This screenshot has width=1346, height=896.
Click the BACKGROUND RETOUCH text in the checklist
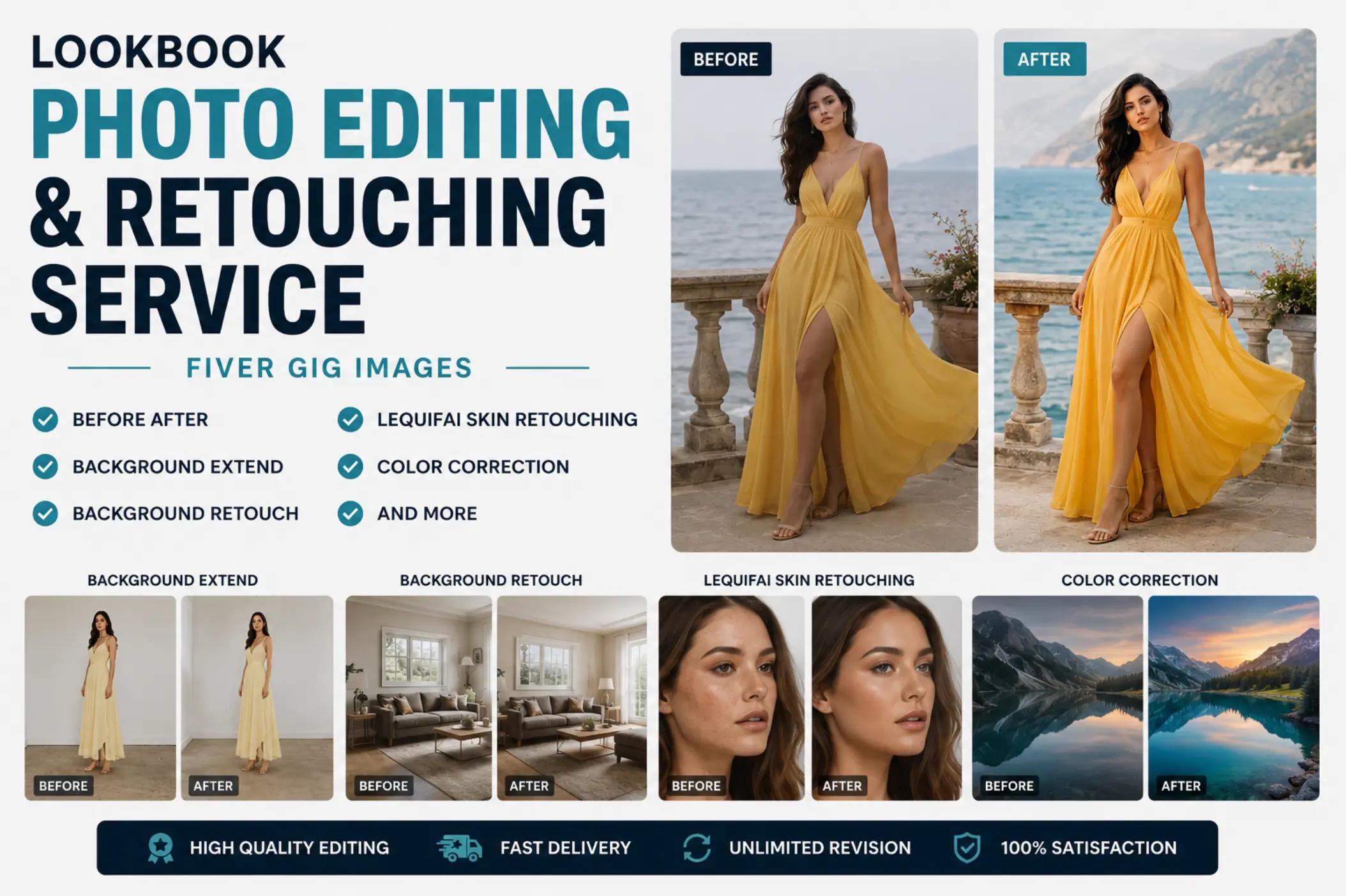pos(185,513)
